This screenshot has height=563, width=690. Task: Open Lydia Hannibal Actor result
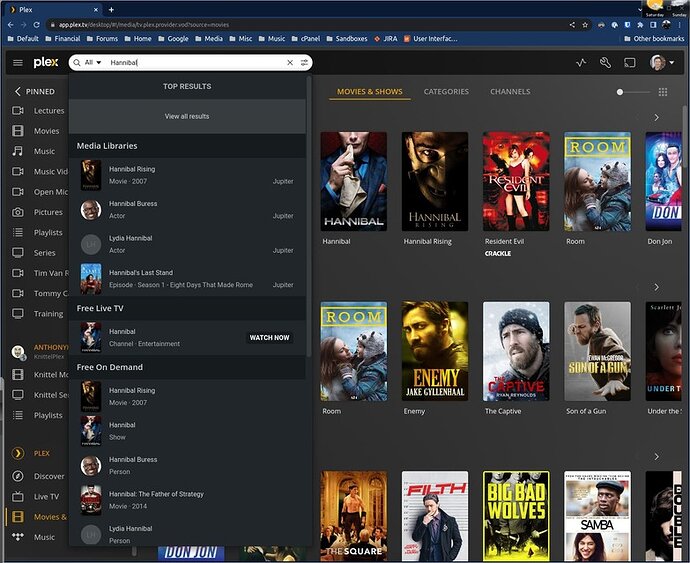click(x=187, y=244)
